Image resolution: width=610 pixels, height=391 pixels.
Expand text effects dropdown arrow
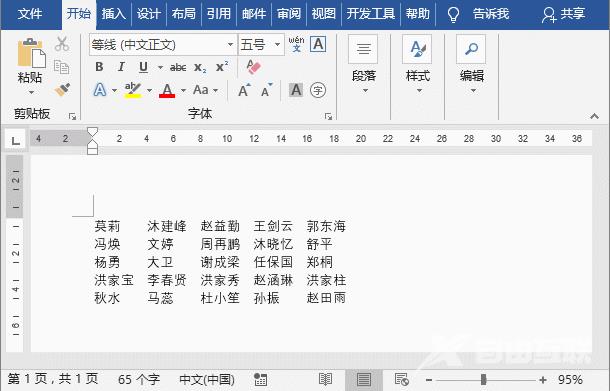tap(114, 91)
